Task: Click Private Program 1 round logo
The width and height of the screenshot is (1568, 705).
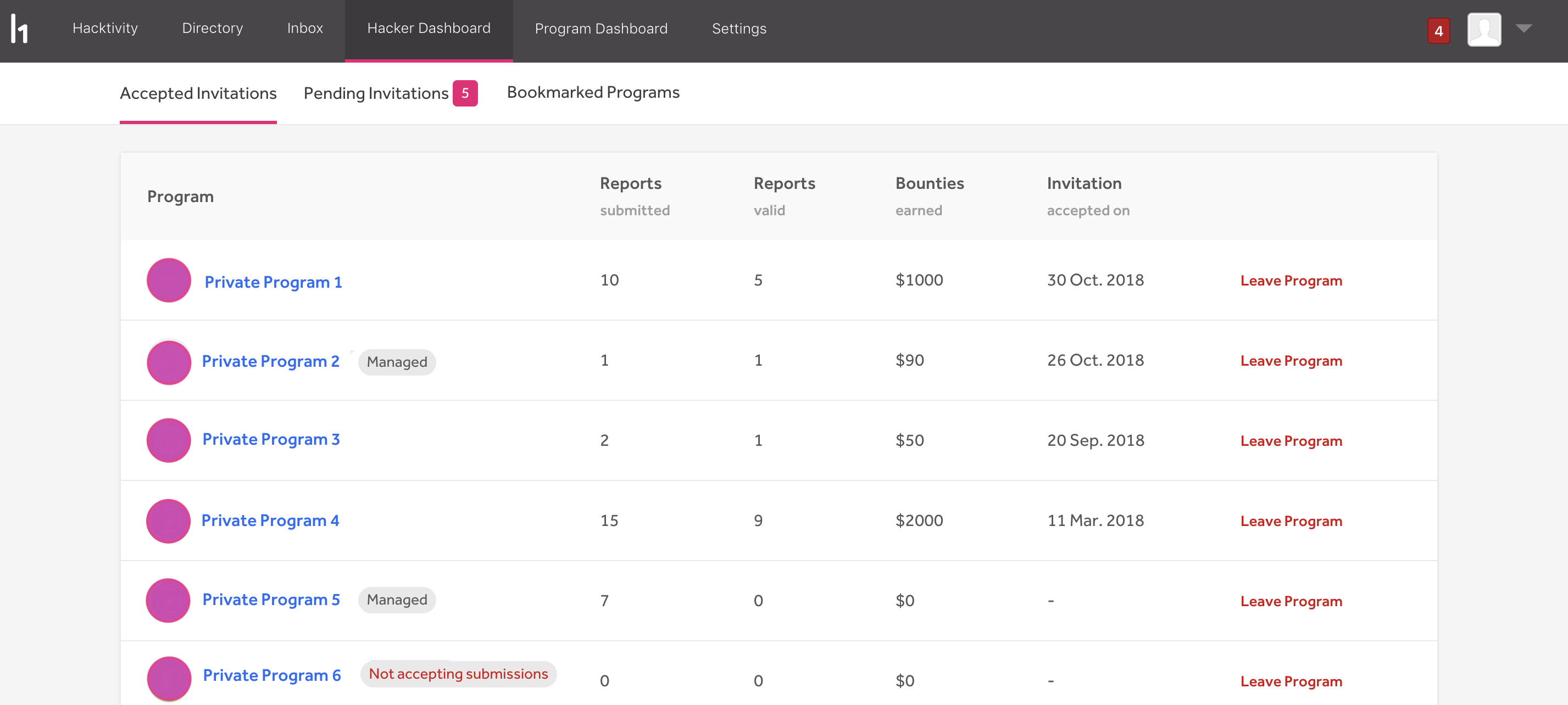Action: click(x=169, y=281)
